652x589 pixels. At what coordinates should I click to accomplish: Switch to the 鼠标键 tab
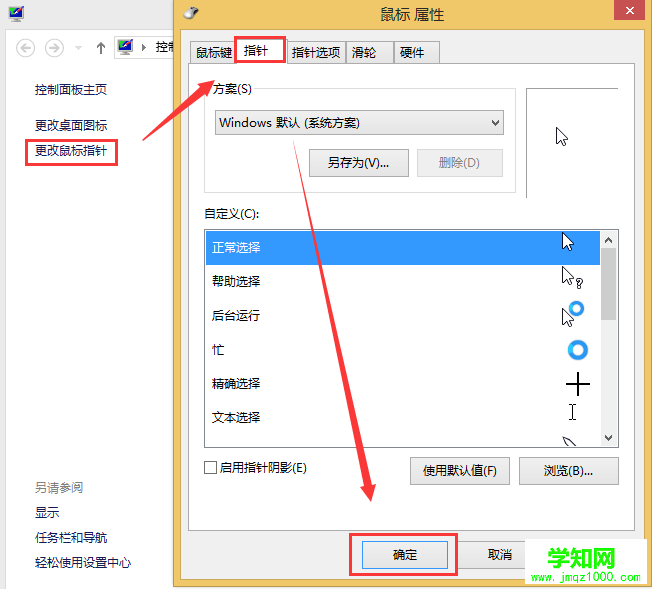[x=213, y=52]
